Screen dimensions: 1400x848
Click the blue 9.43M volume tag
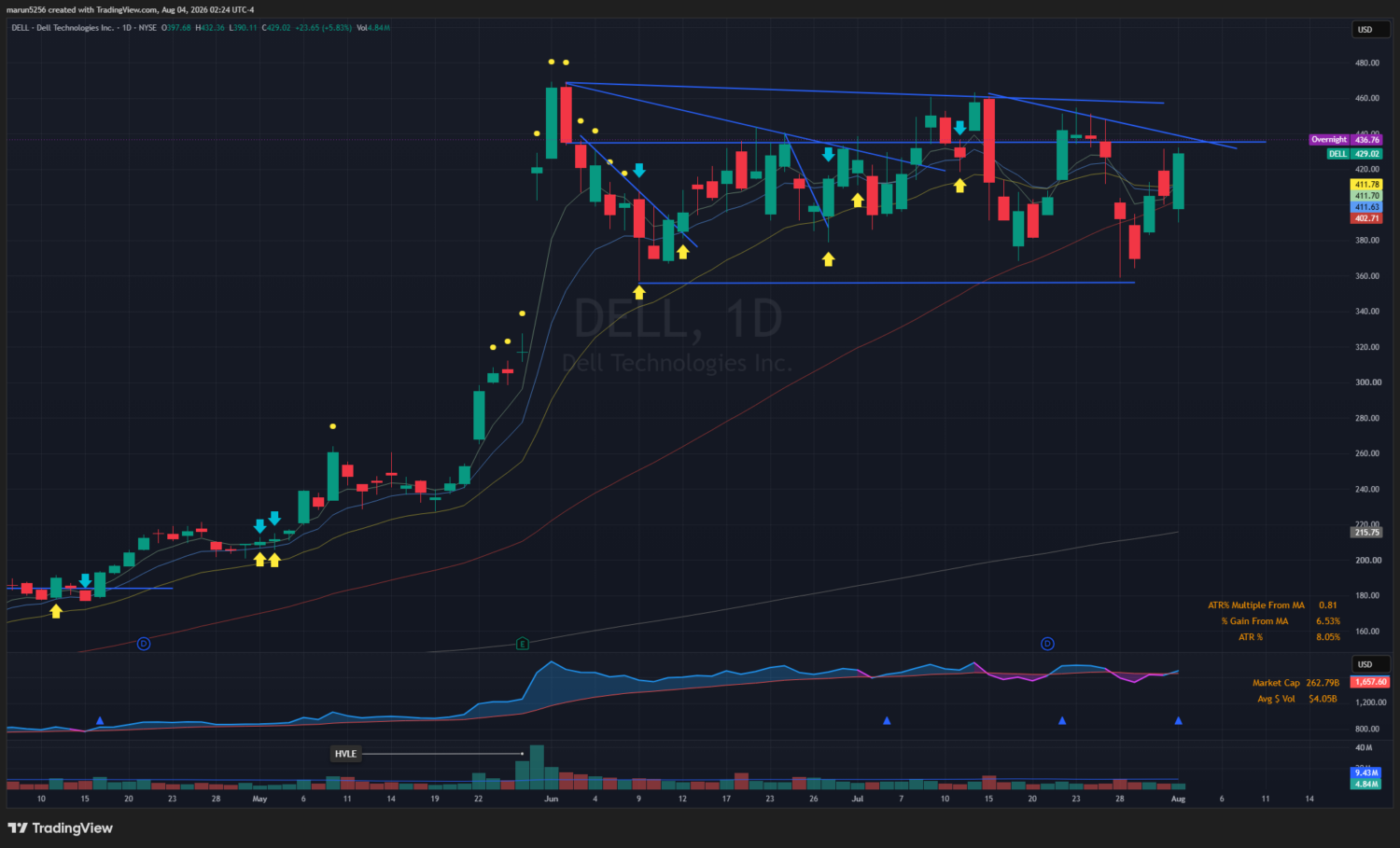[x=1366, y=772]
